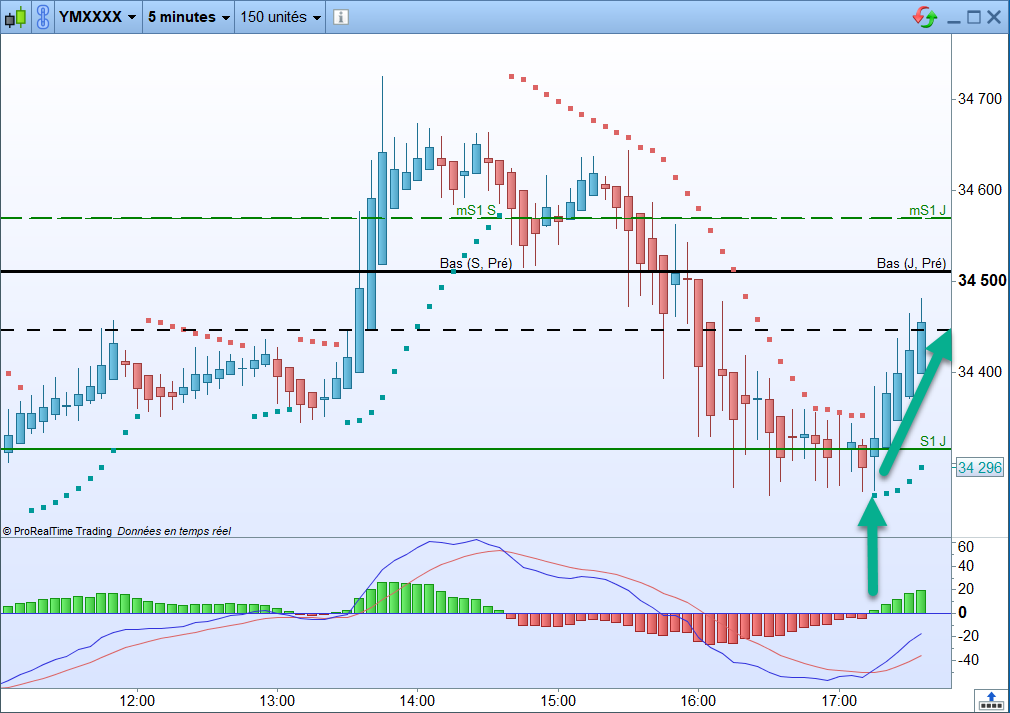The image size is (1010, 713).
Task: Click the mS1 J level label
Action: (927, 211)
